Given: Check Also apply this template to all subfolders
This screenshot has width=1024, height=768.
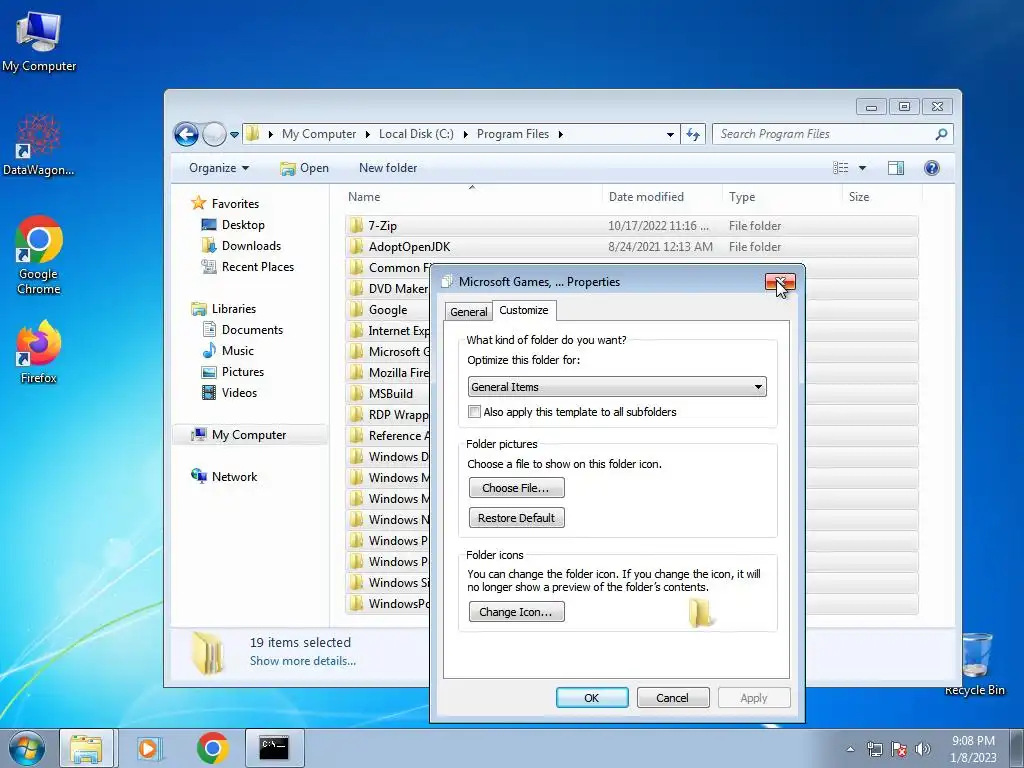Looking at the screenshot, I should (475, 411).
